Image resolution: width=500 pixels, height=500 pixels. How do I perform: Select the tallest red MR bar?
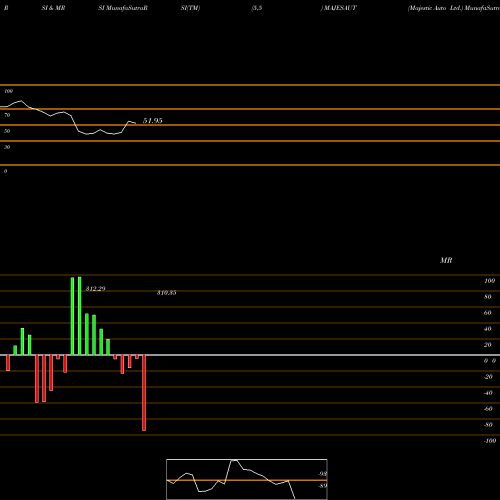(x=144, y=393)
